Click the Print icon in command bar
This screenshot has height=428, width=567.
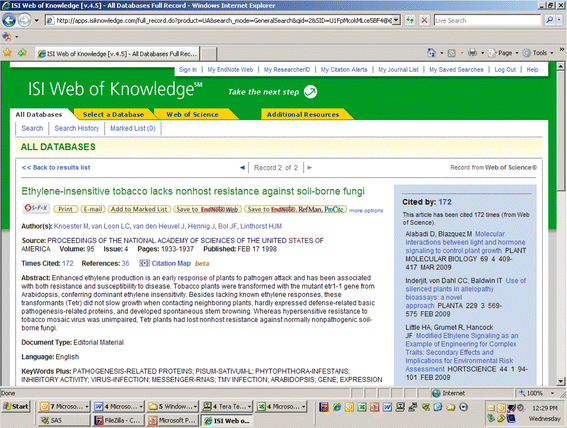point(473,53)
